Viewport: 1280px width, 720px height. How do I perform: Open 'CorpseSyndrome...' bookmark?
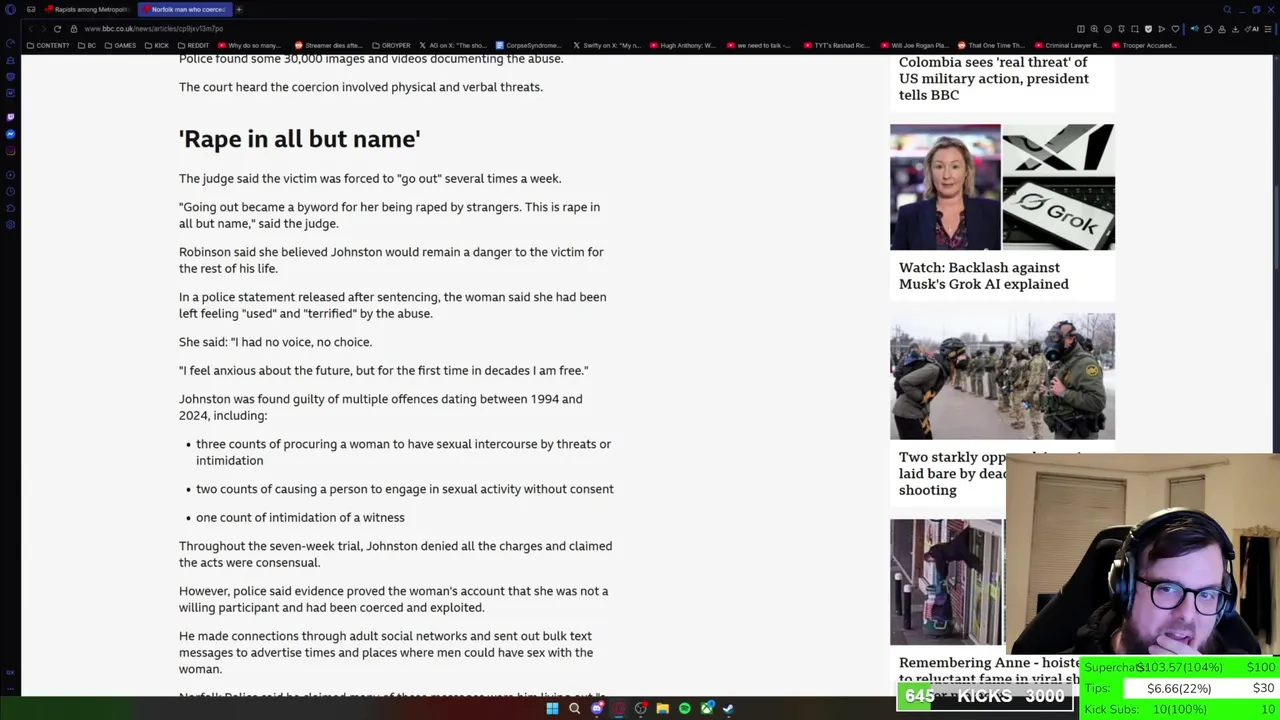[530, 45]
